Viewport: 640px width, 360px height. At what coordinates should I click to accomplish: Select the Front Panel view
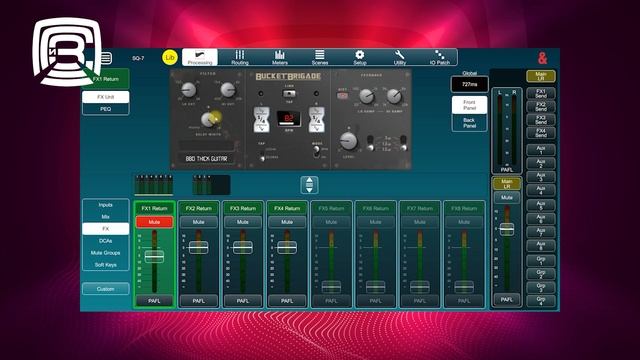(469, 105)
